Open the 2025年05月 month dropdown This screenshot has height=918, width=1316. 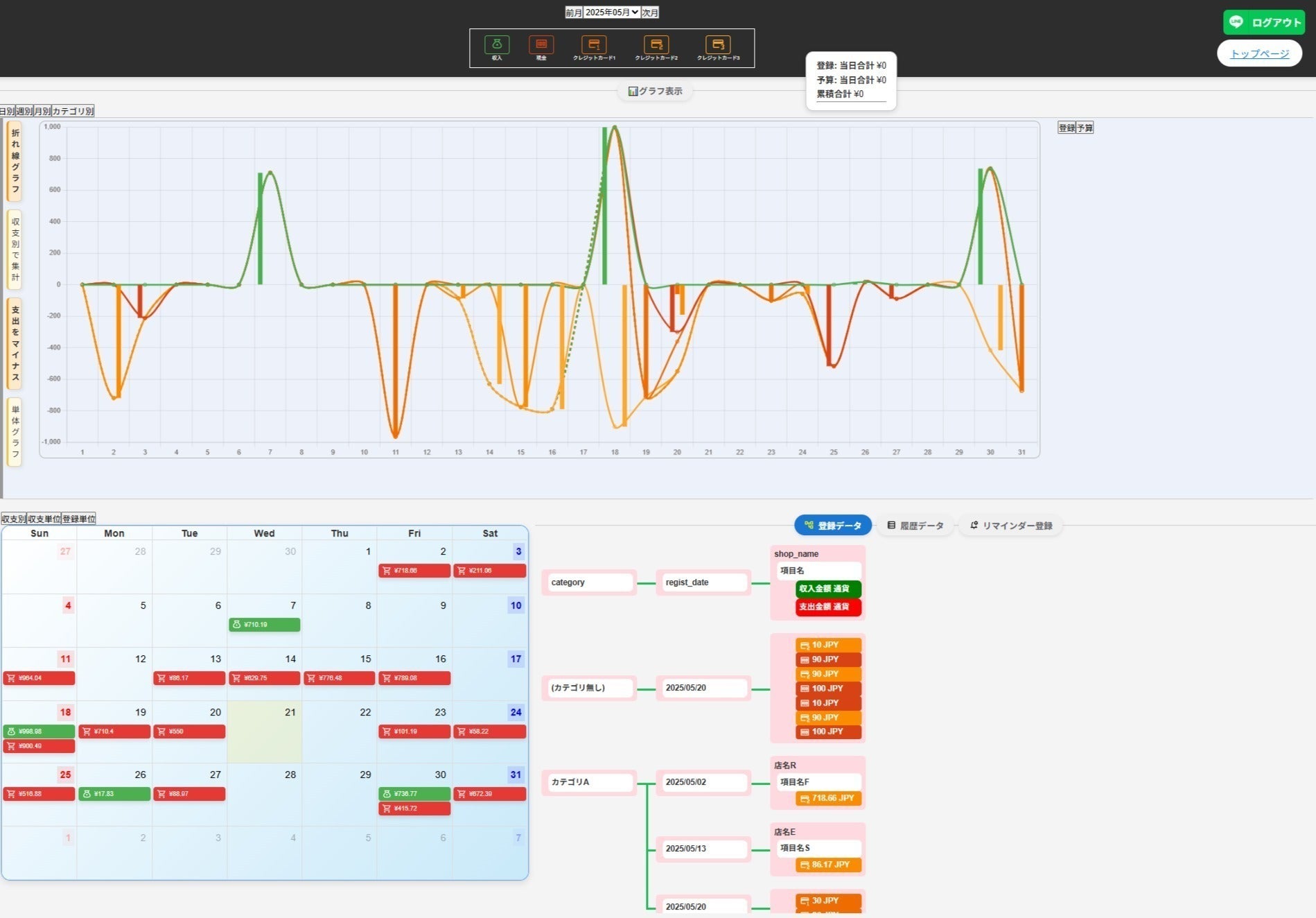coord(611,12)
